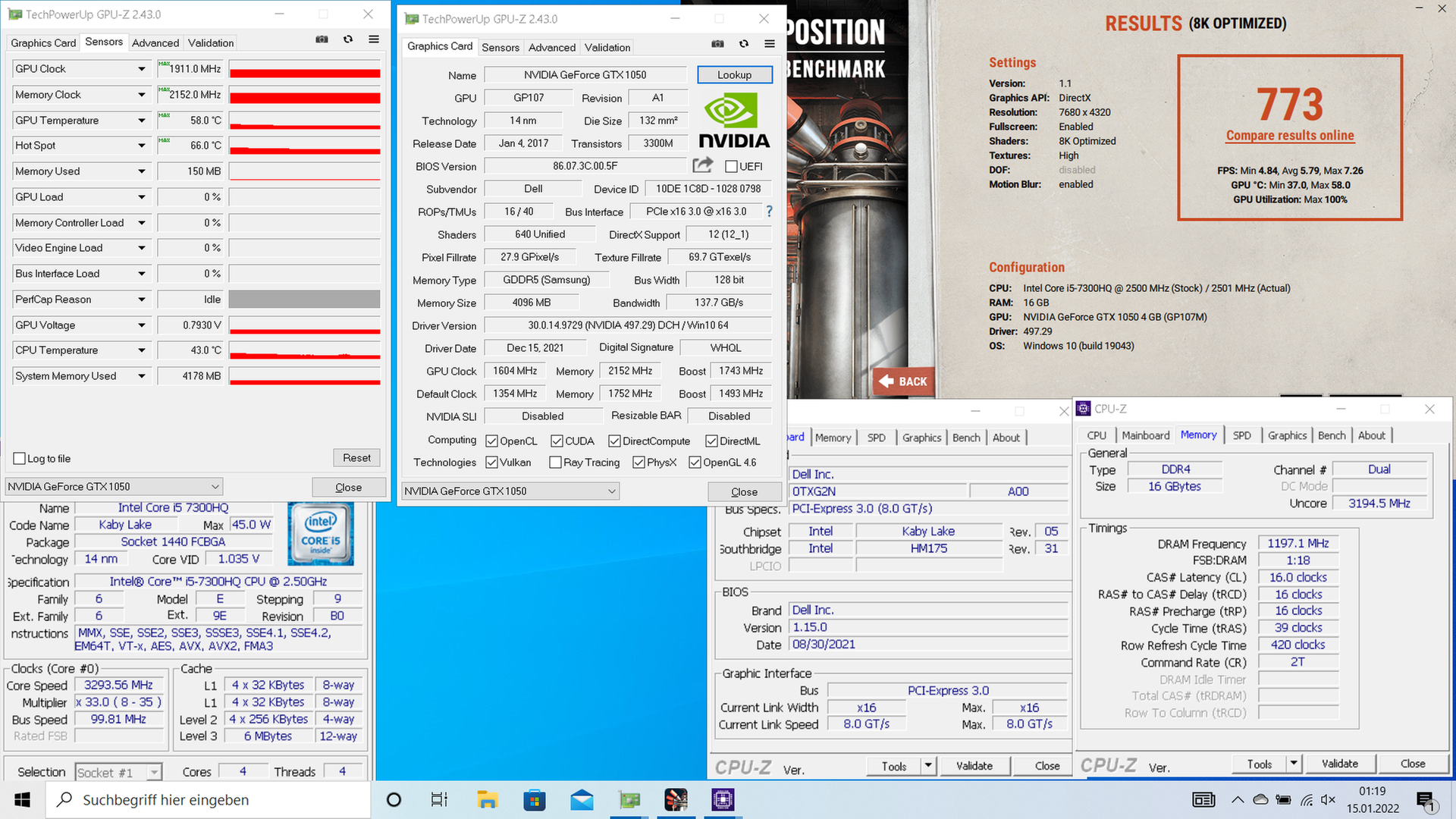
Task: Click refresh icon in GPU-Z Graphics Card window
Action: point(744,44)
